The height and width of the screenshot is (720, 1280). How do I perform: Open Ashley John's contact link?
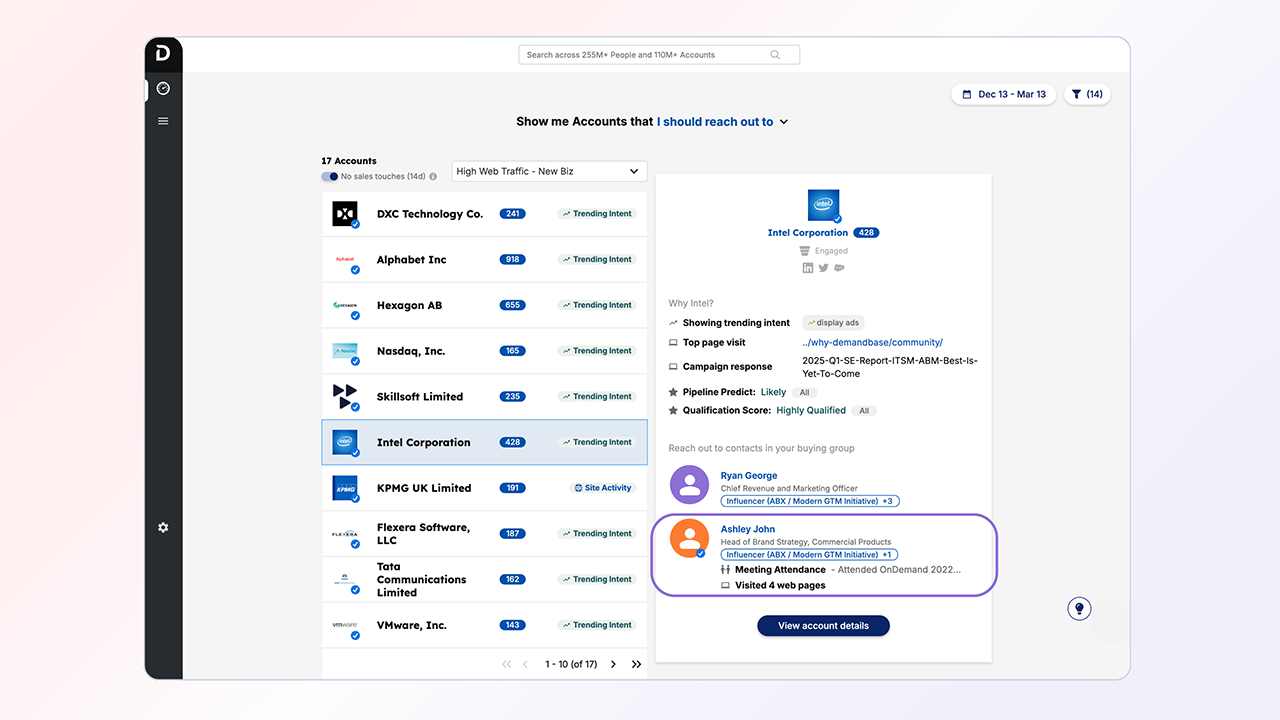point(748,529)
